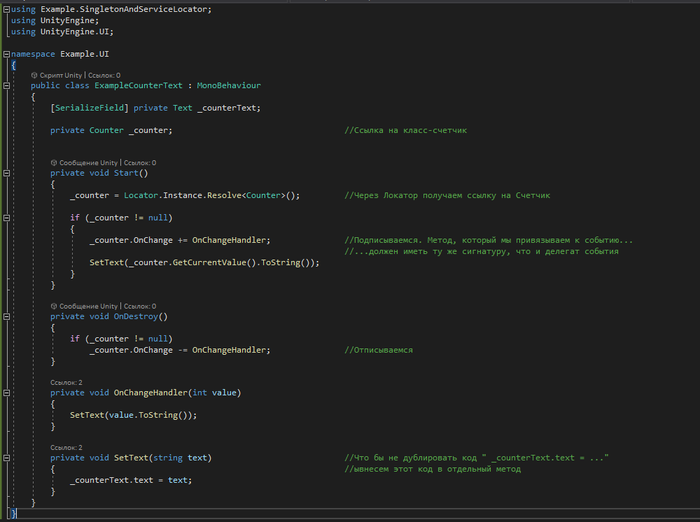Click the Unity icon above the class declaration

35,75
